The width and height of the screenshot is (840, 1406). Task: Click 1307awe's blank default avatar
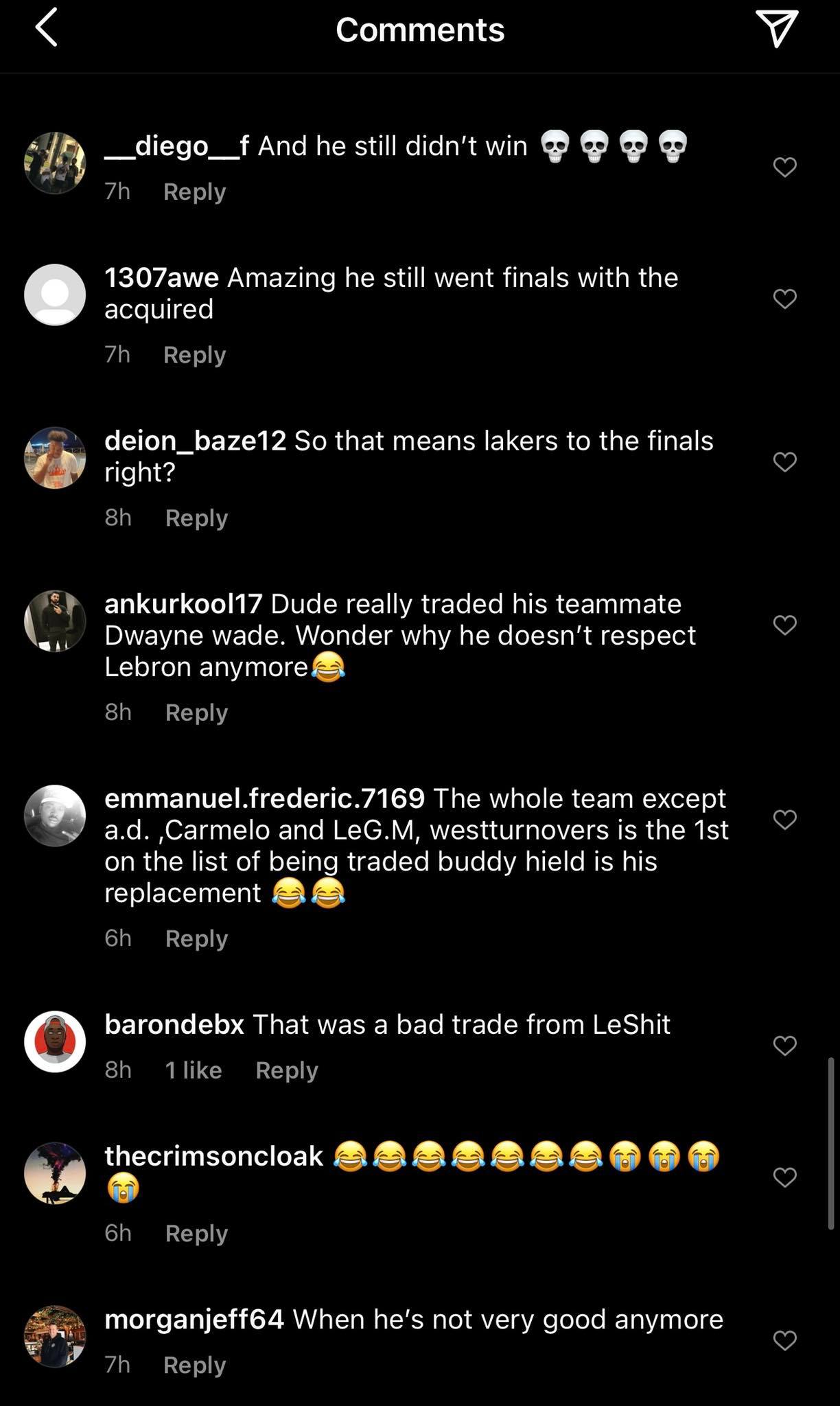[55, 295]
